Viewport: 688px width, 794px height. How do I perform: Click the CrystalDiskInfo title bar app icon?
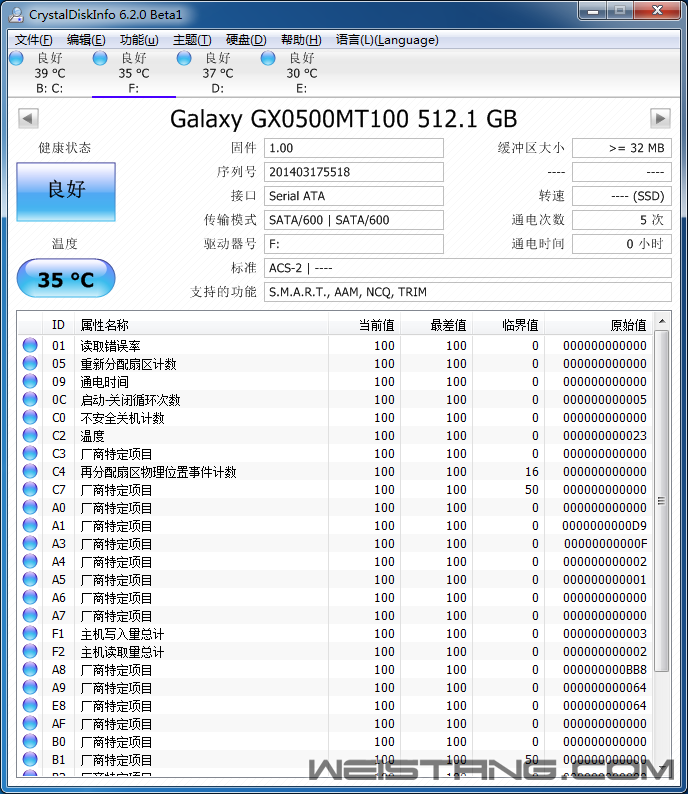coord(16,14)
